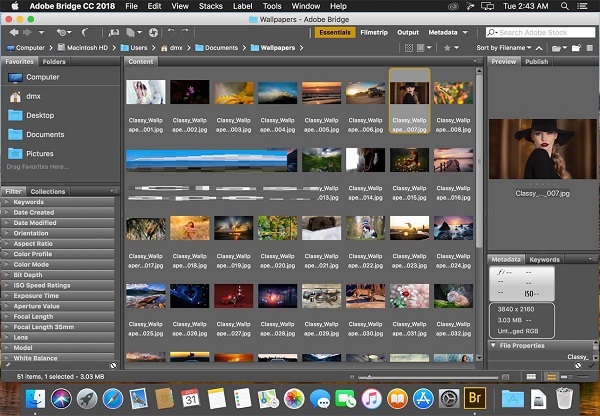600x416 pixels.
Task: Open the Label menu
Action: tap(243, 6)
